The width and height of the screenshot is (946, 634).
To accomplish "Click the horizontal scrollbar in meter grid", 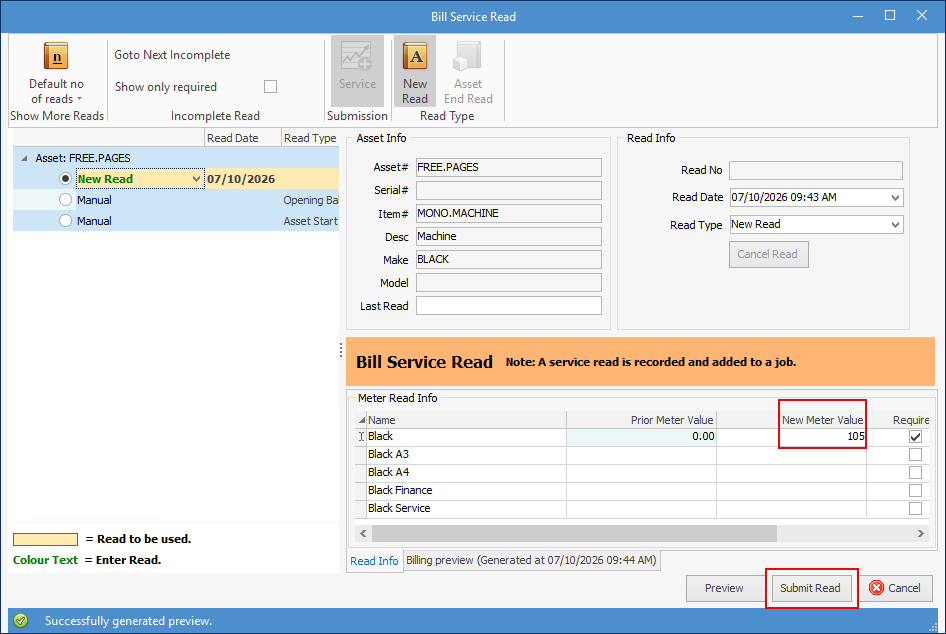I will tap(574, 533).
